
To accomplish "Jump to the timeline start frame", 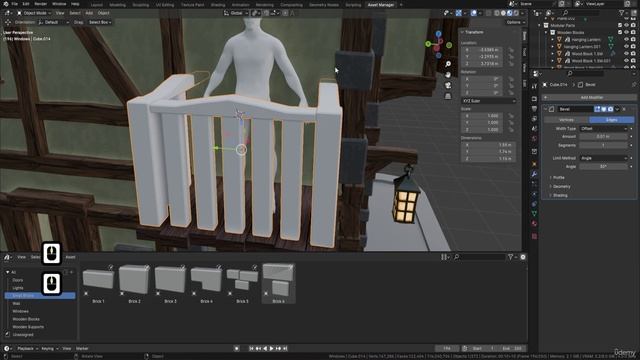I will [x=251, y=348].
